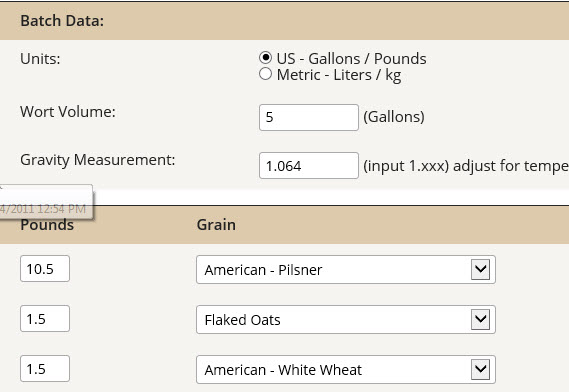Click the chevron arrow on the Pilsner selector

[480, 269]
